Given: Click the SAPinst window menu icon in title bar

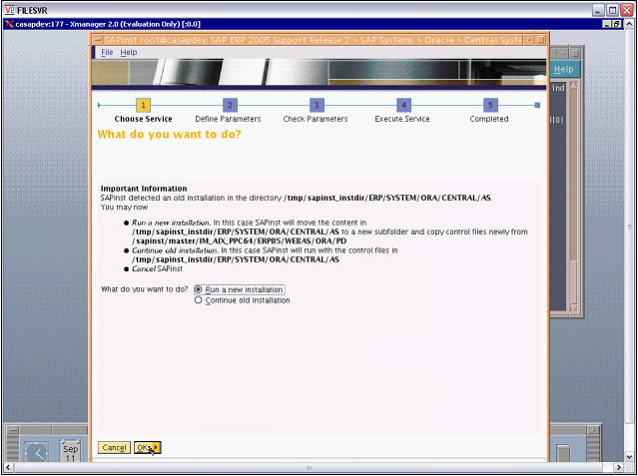Looking at the screenshot, I should pos(97,40).
